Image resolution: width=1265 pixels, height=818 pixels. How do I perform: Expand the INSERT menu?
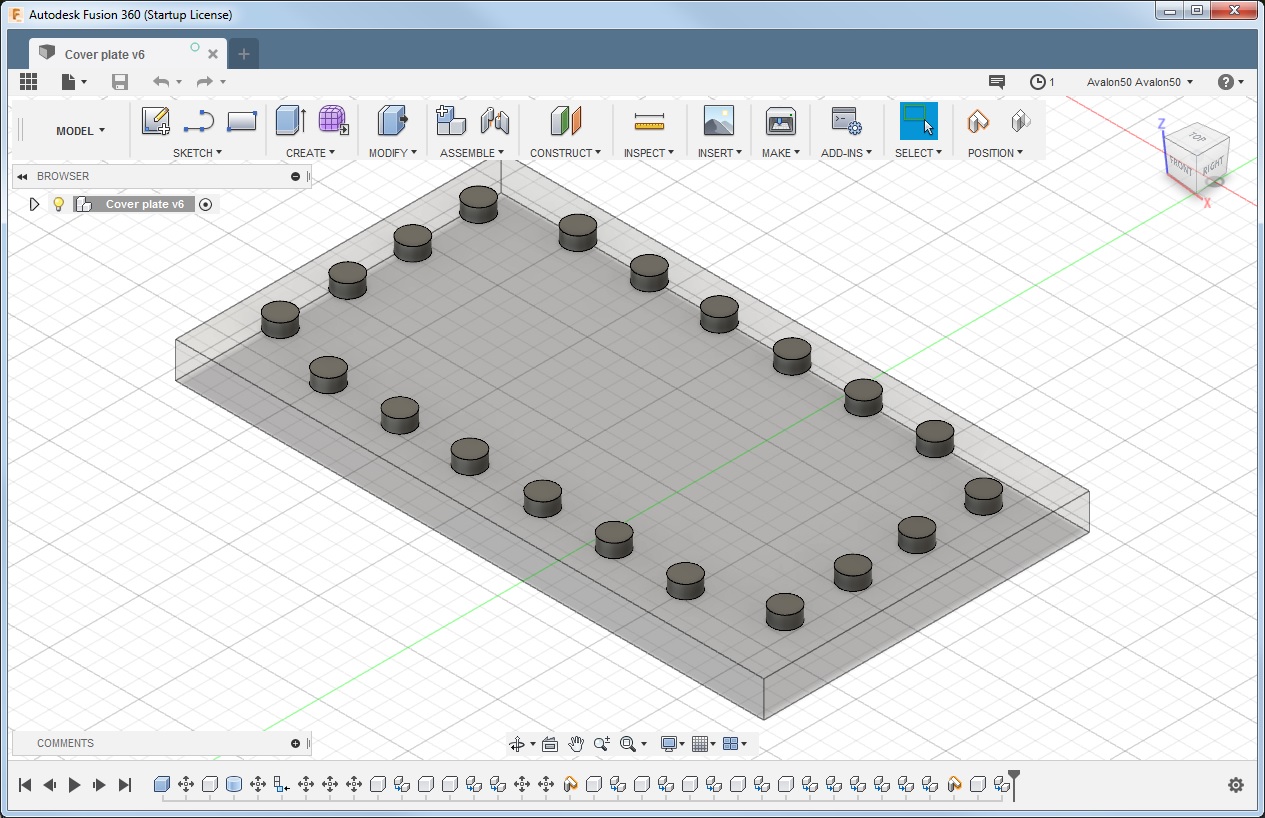(720, 153)
